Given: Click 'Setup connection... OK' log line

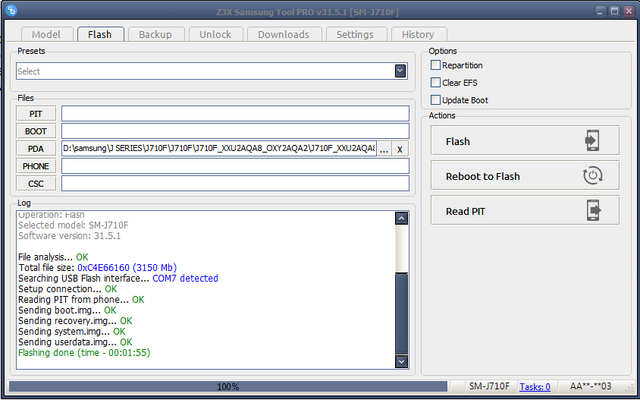Looking at the screenshot, I should 68,289.
